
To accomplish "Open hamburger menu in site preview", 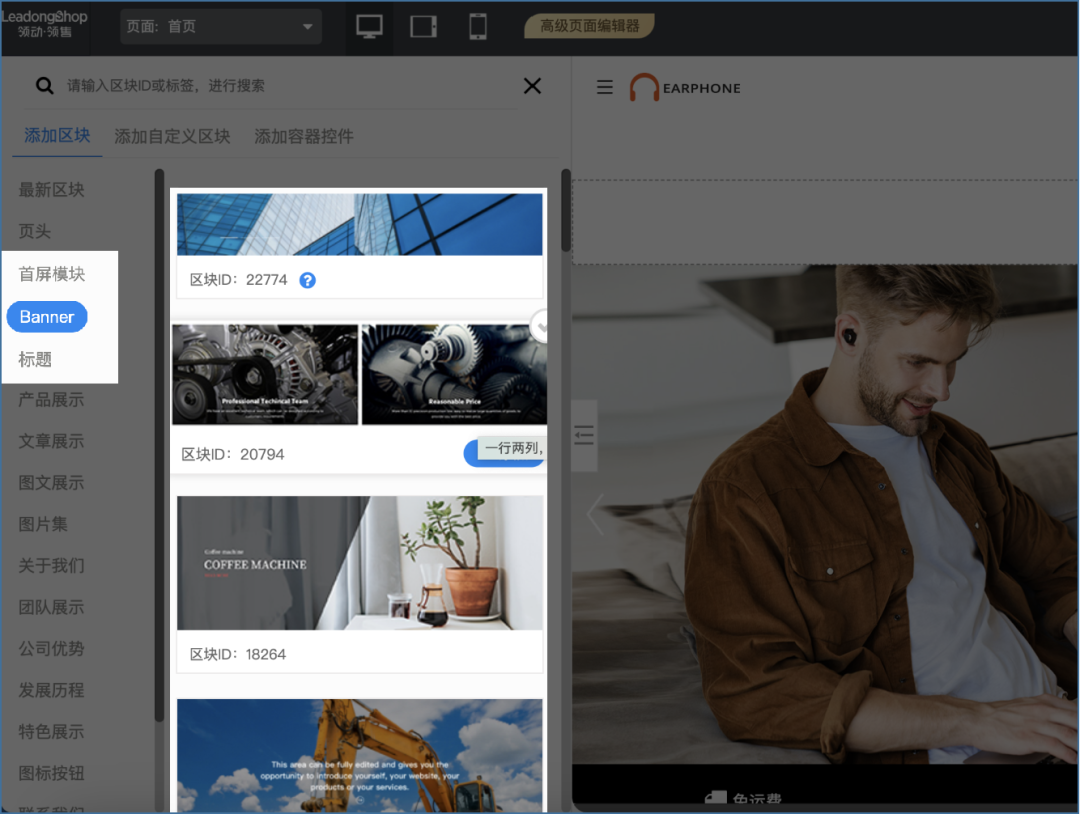I will point(604,88).
